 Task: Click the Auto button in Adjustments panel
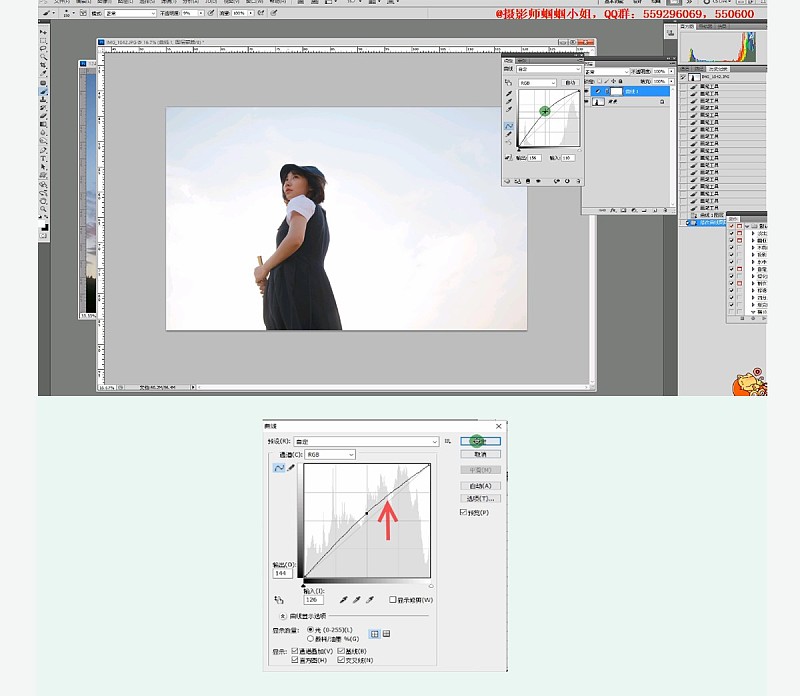[x=570, y=83]
